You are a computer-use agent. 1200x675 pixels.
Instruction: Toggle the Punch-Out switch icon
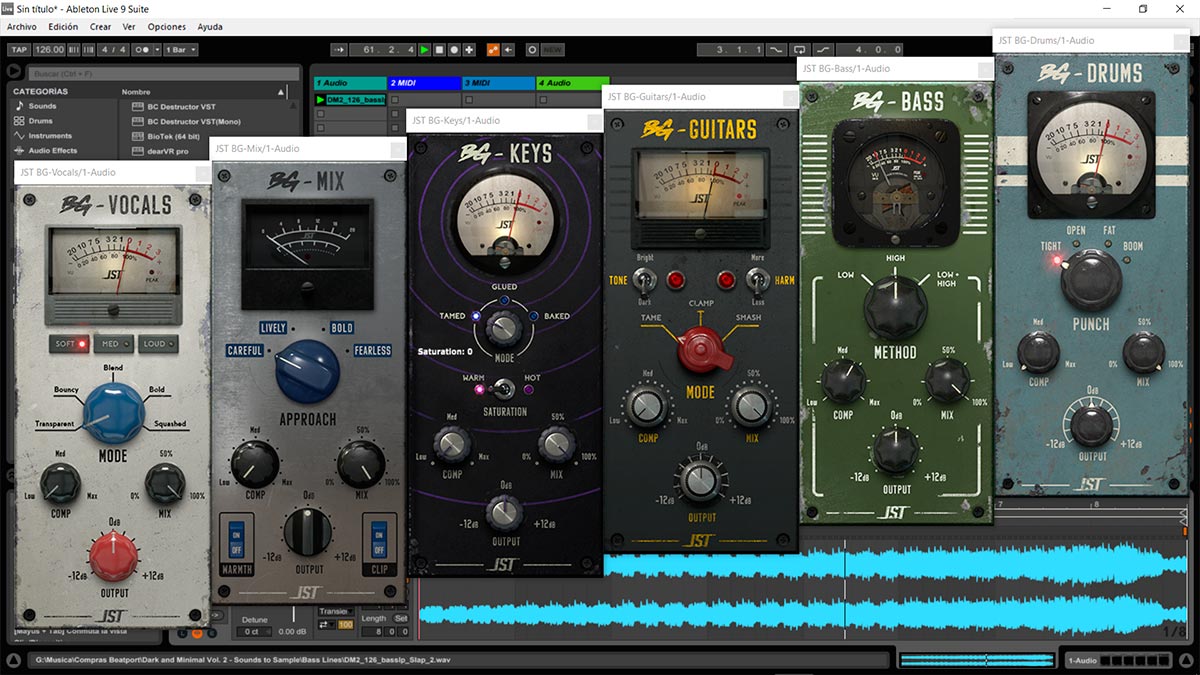(822, 49)
